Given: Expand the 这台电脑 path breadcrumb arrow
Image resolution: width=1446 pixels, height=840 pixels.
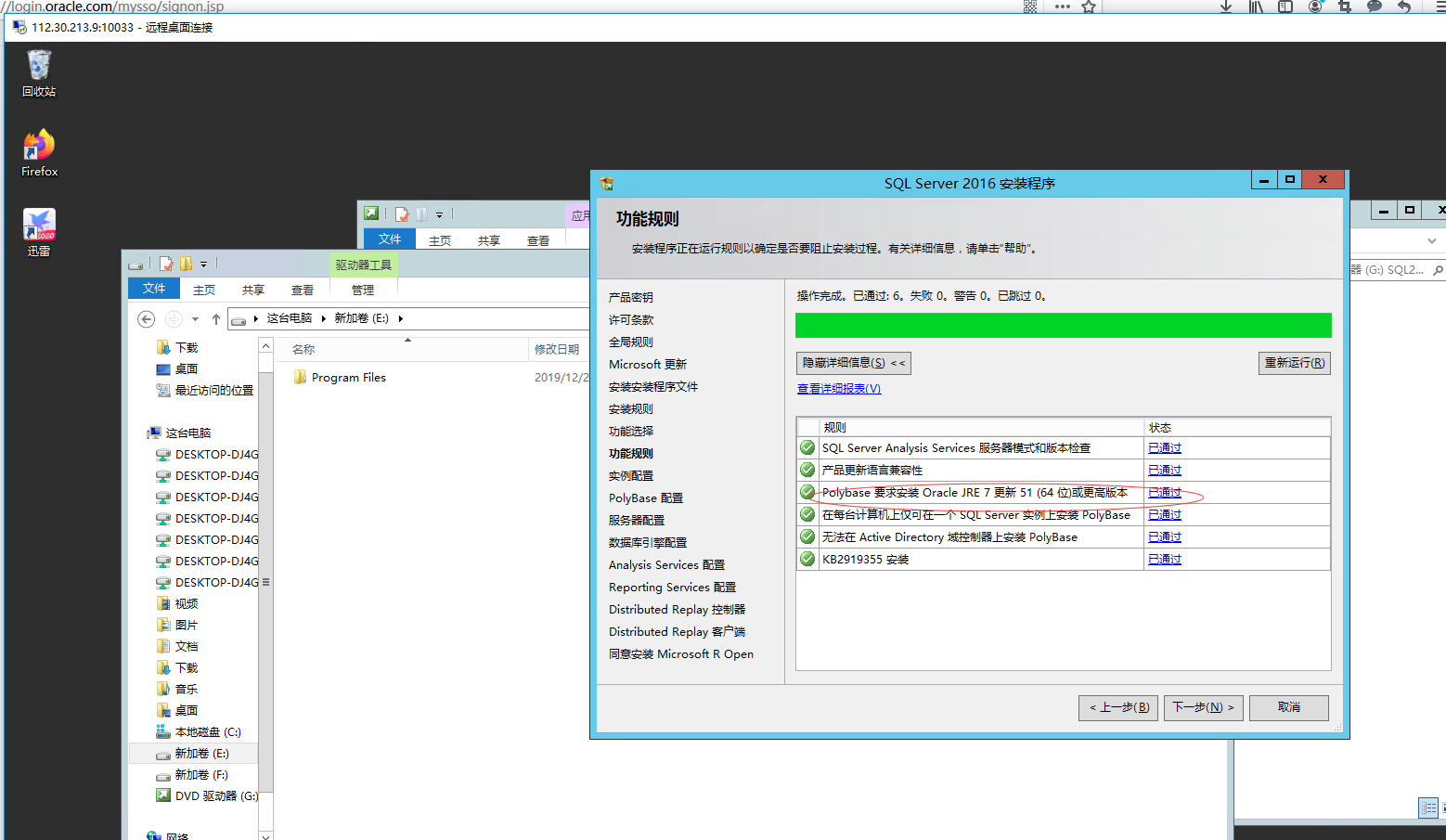Looking at the screenshot, I should 324,318.
